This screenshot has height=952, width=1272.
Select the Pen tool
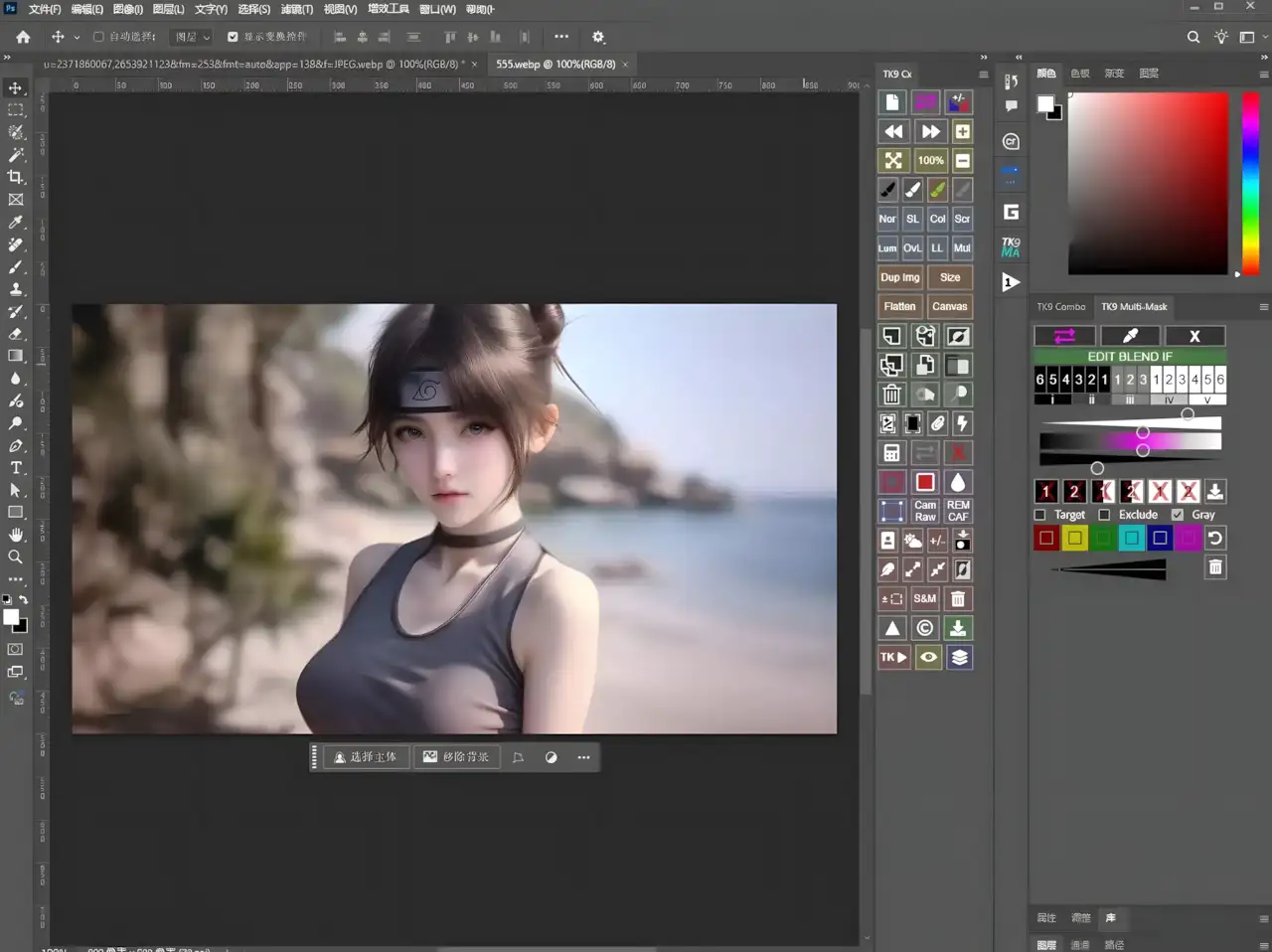coord(16,446)
